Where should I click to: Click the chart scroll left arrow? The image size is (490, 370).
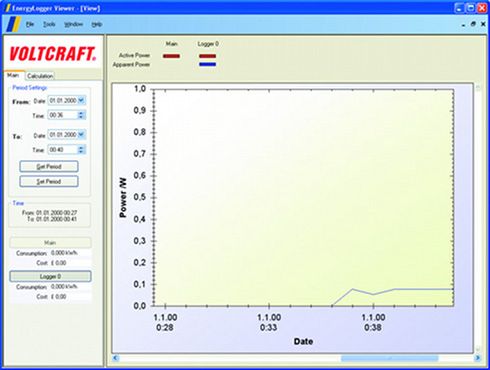[x=116, y=358]
